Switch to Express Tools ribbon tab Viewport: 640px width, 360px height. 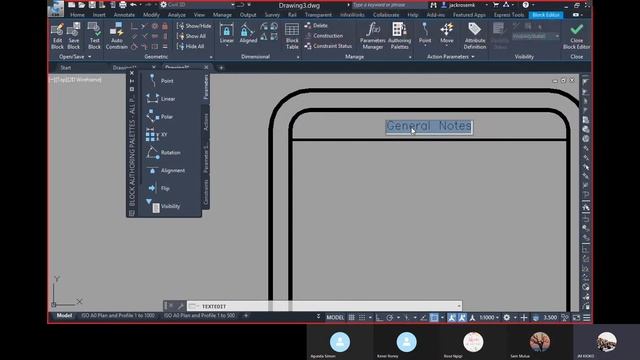[x=509, y=15]
